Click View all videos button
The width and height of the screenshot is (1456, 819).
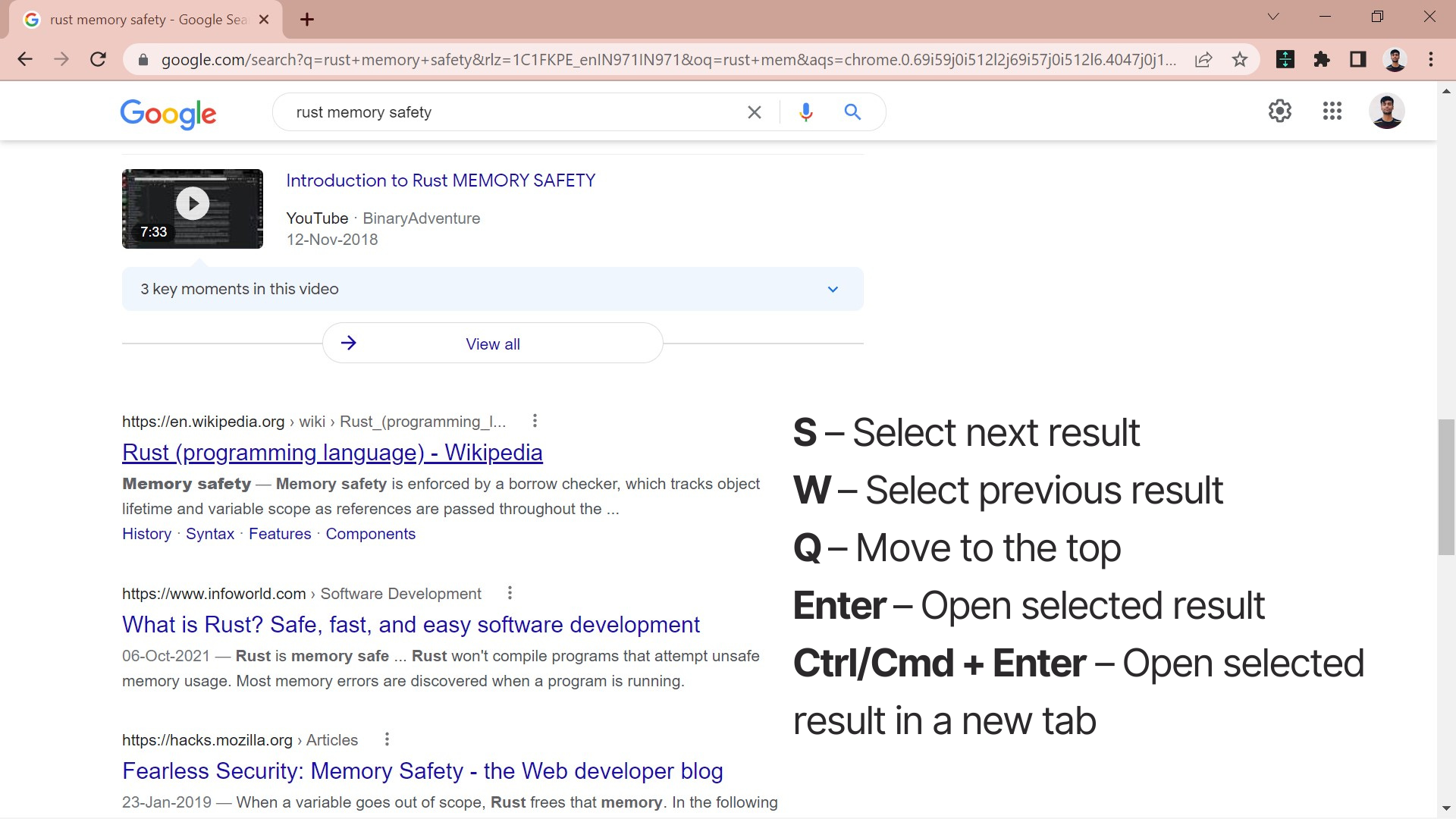coord(492,344)
